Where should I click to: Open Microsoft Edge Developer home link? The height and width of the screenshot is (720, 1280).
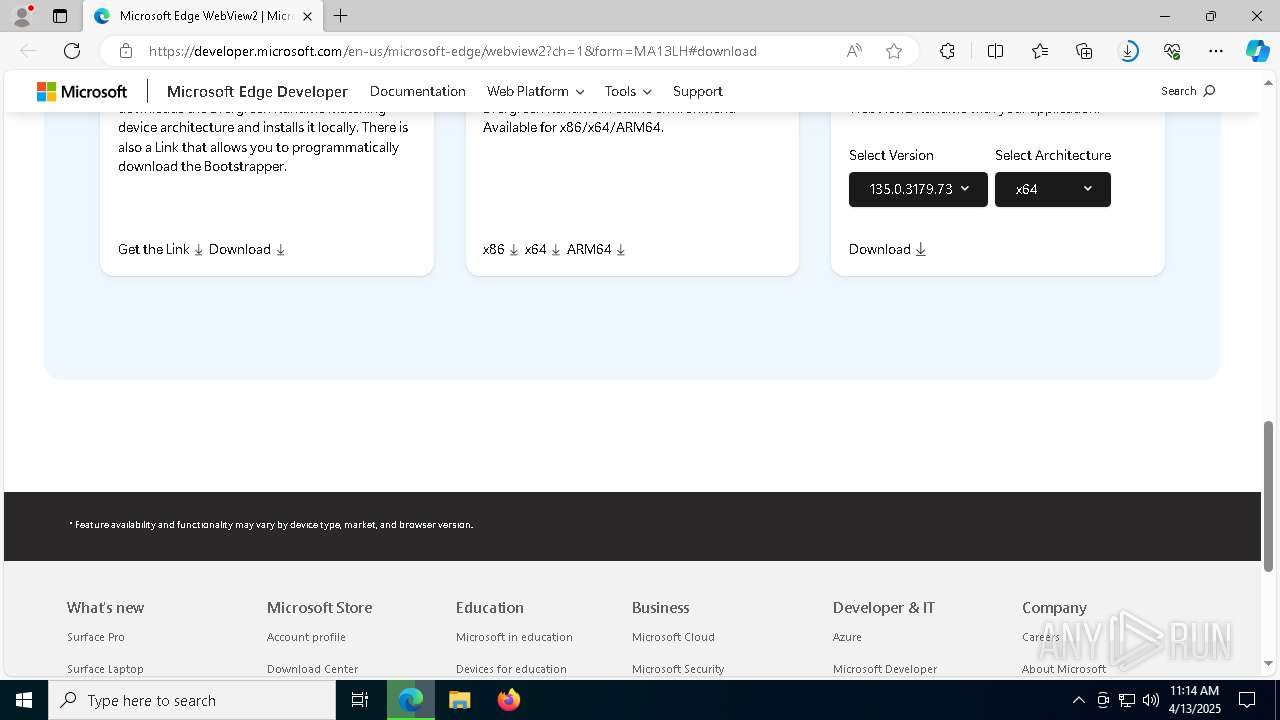click(257, 91)
